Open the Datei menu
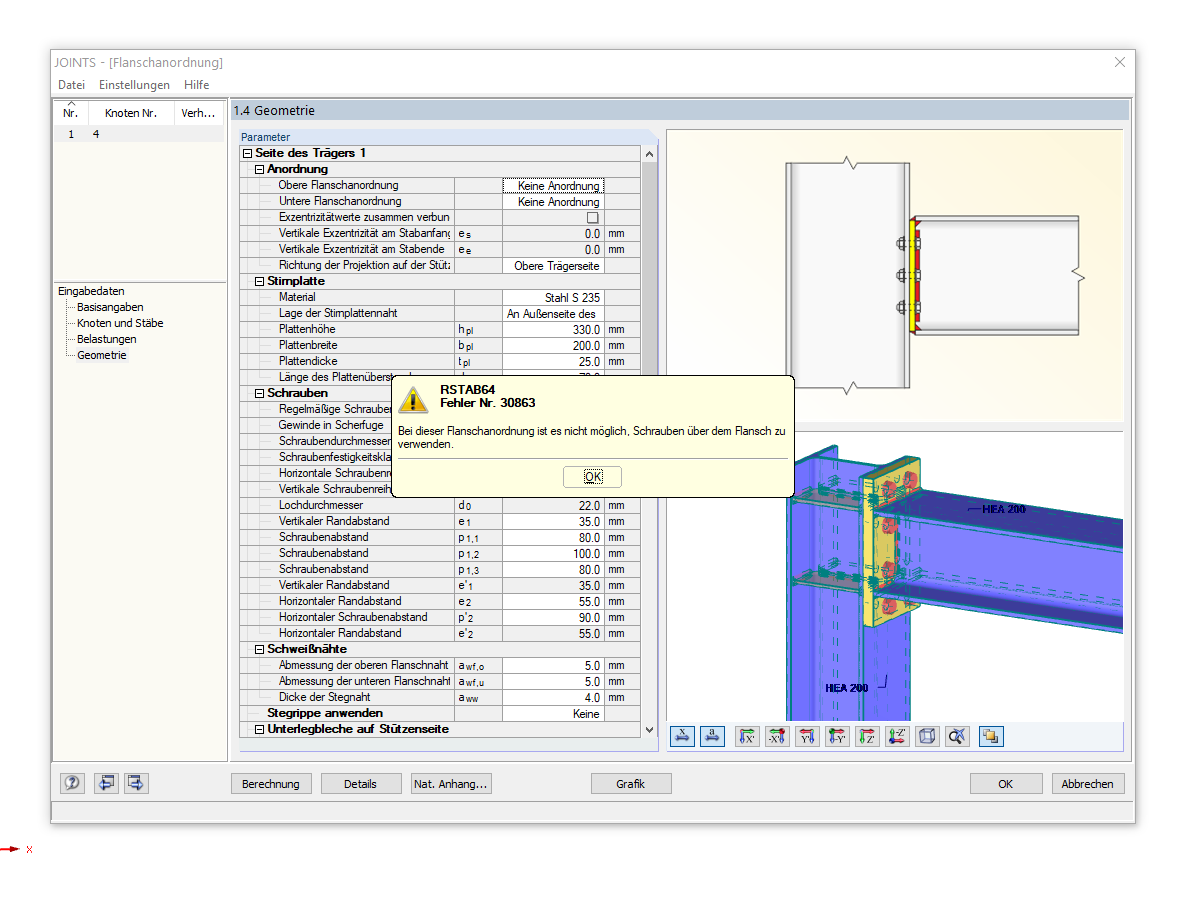The width and height of the screenshot is (1200, 900). point(71,85)
